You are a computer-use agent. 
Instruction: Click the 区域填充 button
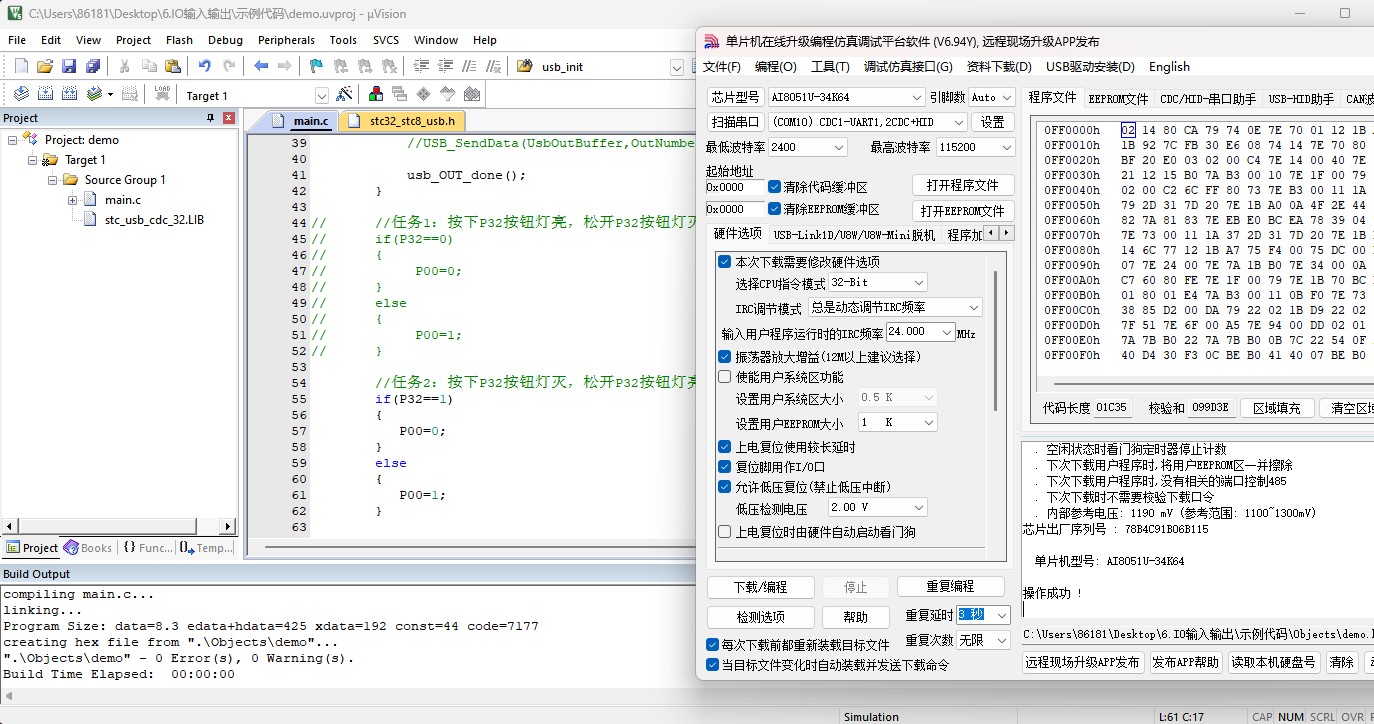[x=1277, y=408]
